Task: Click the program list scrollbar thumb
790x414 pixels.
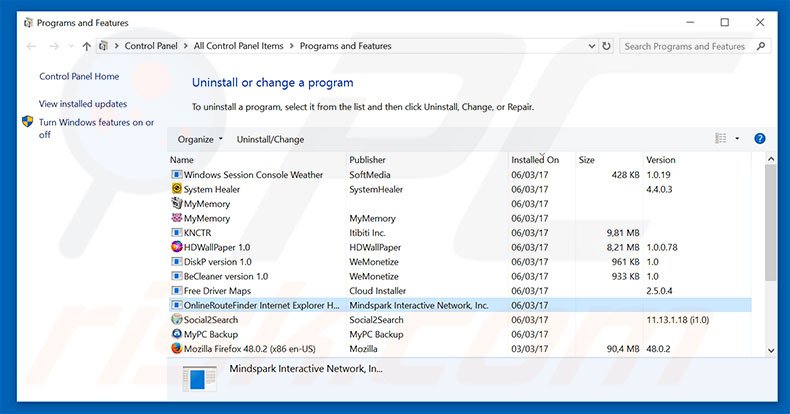Action: pyautogui.click(x=771, y=223)
